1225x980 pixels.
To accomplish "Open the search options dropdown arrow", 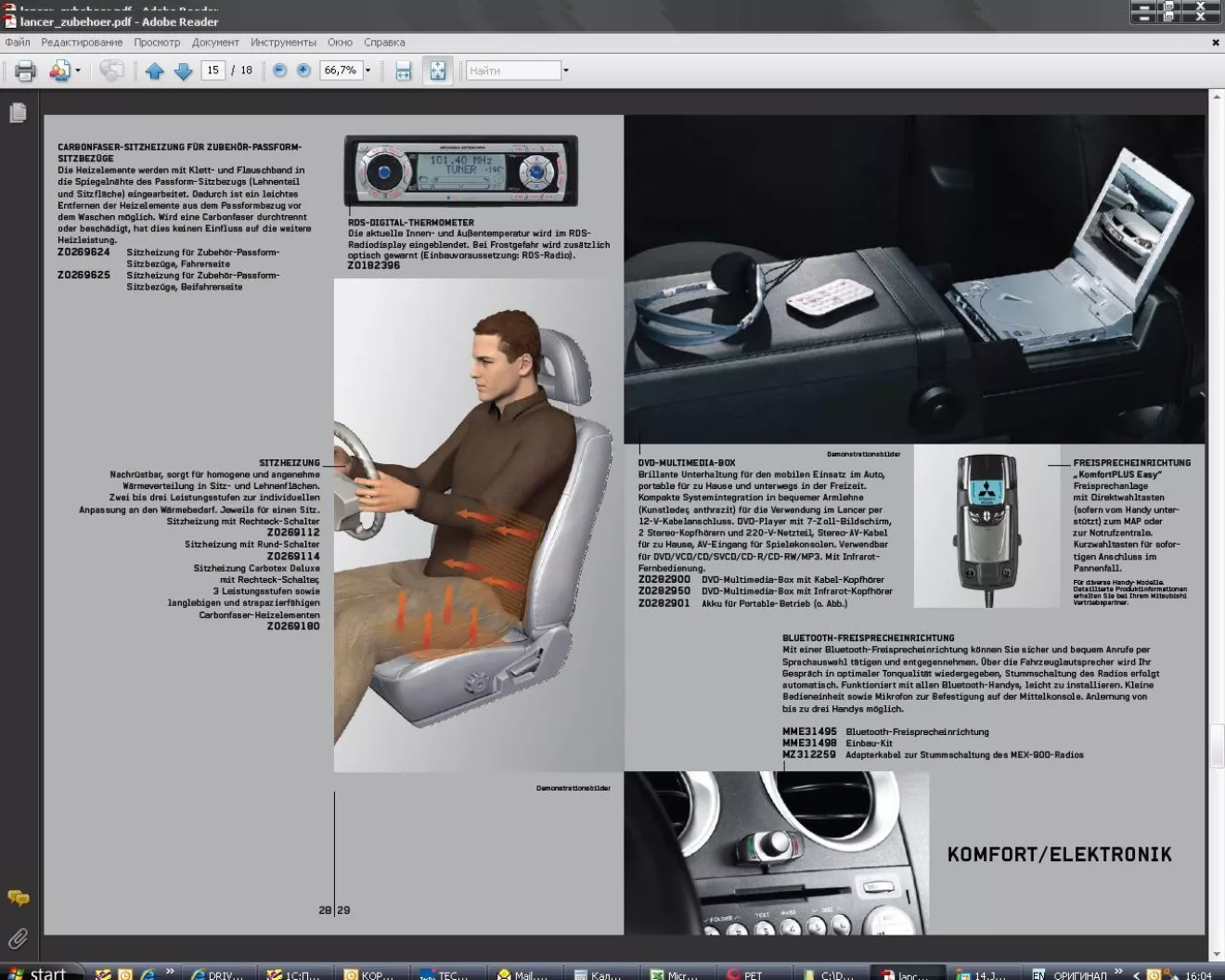I will 566,71.
